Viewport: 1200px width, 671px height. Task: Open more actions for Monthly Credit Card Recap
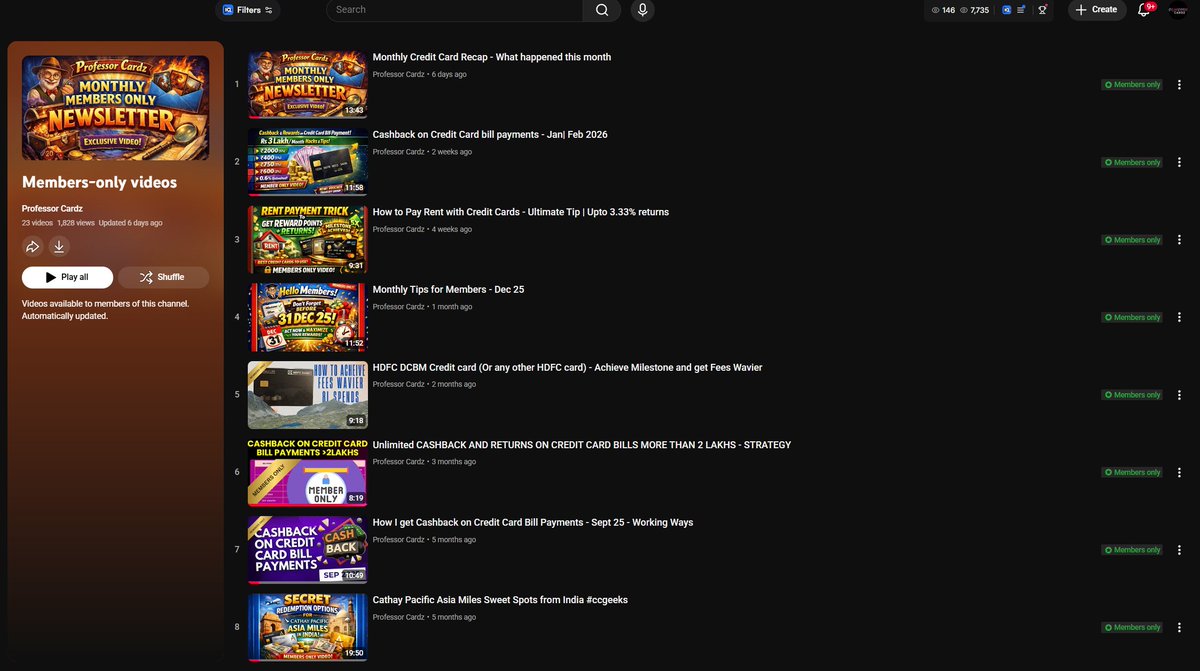pyautogui.click(x=1179, y=85)
